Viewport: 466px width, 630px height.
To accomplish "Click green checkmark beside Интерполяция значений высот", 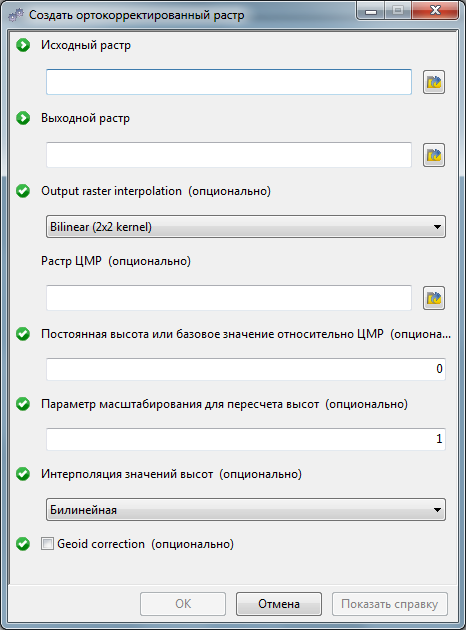I will (23, 474).
